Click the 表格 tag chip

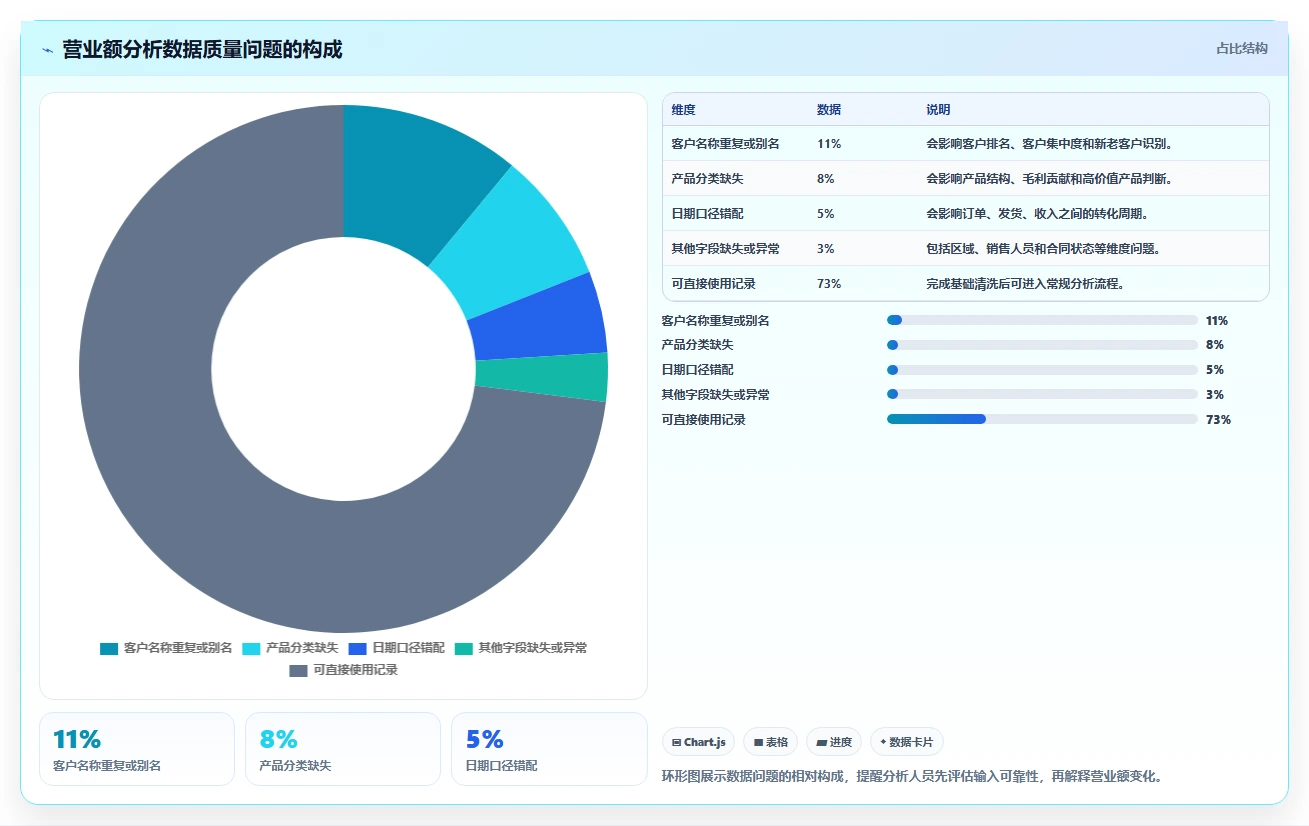point(771,742)
